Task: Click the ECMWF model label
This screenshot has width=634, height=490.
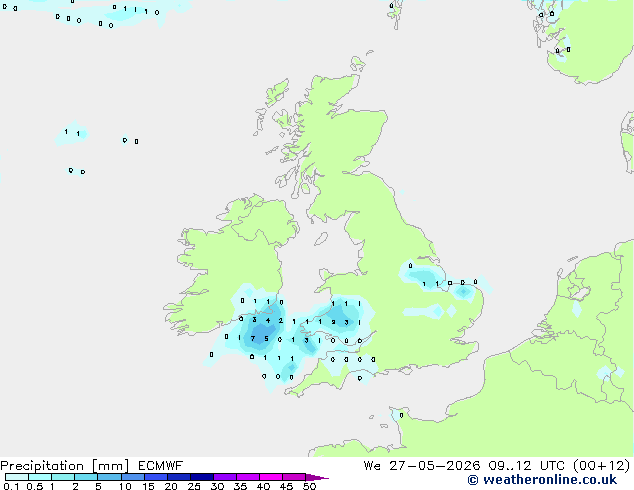Action: (x=161, y=466)
